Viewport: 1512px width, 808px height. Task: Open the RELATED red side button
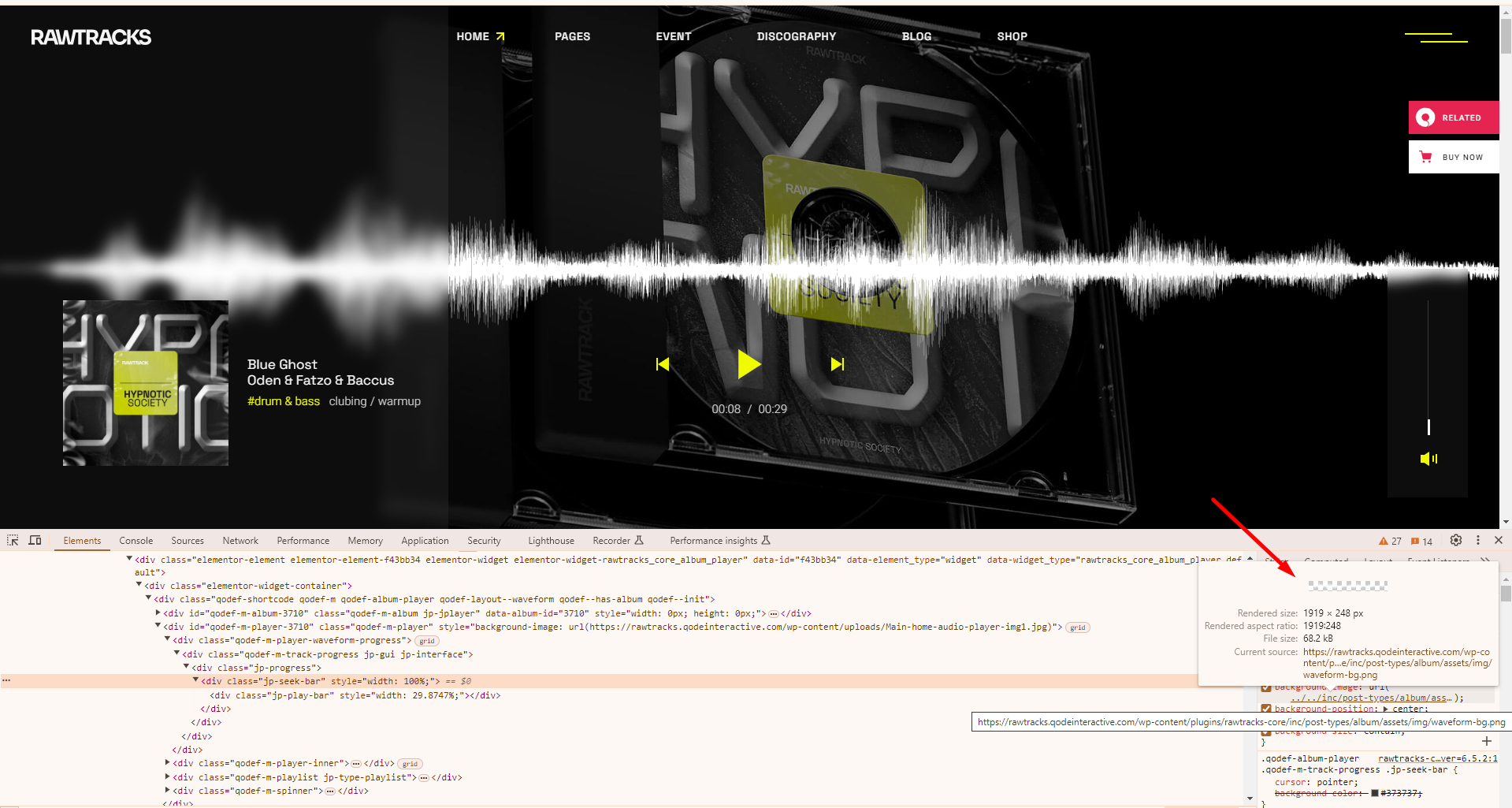click(1453, 117)
